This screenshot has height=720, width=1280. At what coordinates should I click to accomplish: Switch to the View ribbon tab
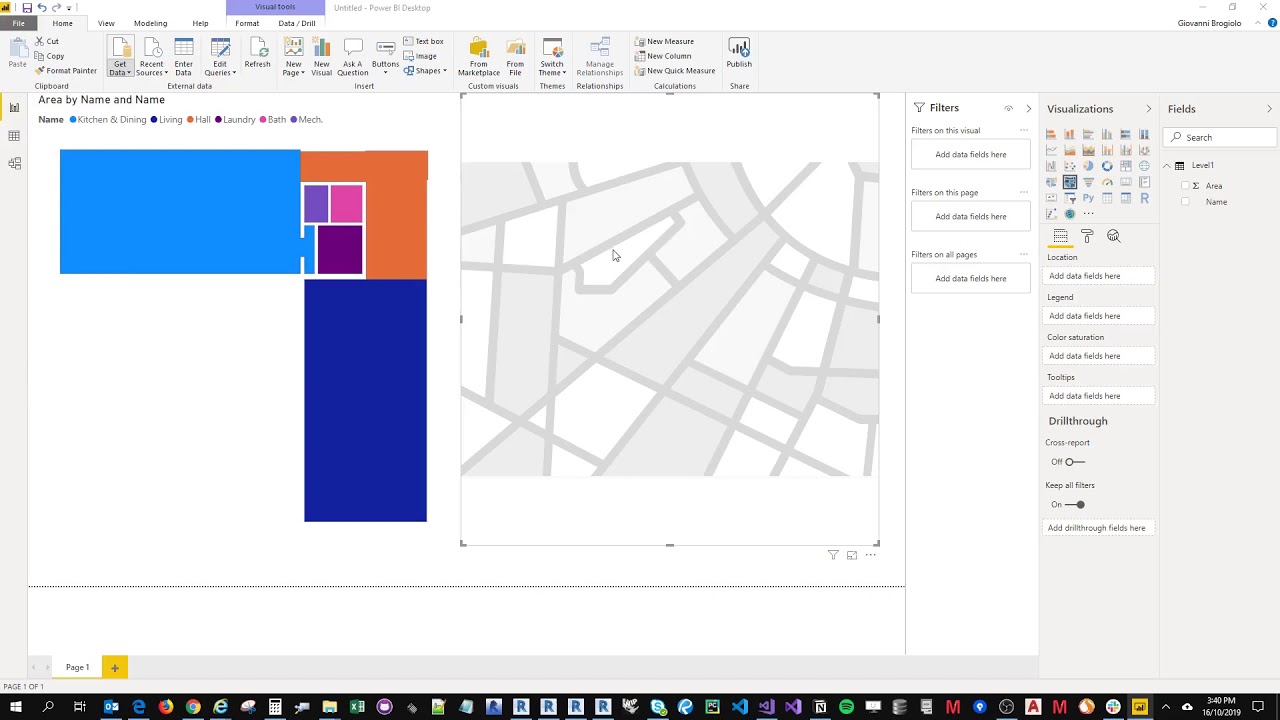pyautogui.click(x=106, y=23)
